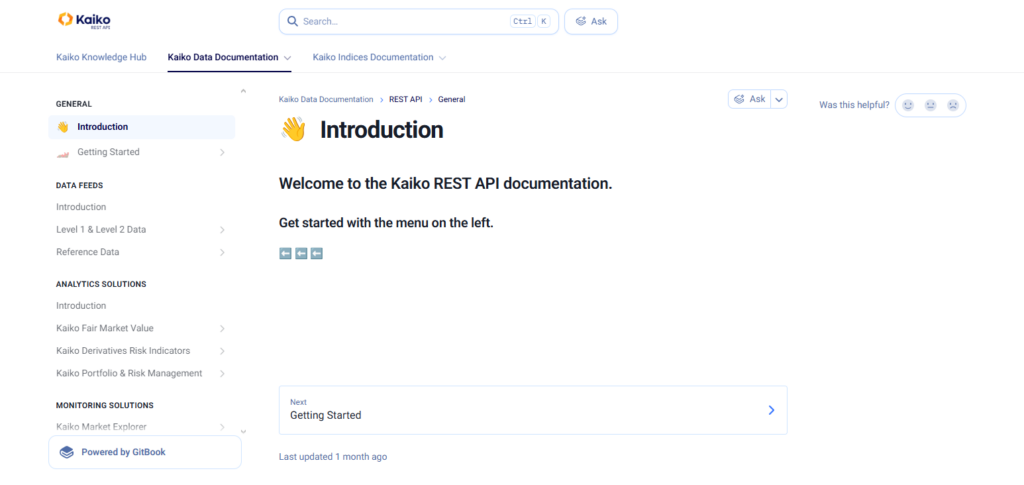Expand Kaiko Market Explorer section
The image size is (1024, 485).
[222, 427]
